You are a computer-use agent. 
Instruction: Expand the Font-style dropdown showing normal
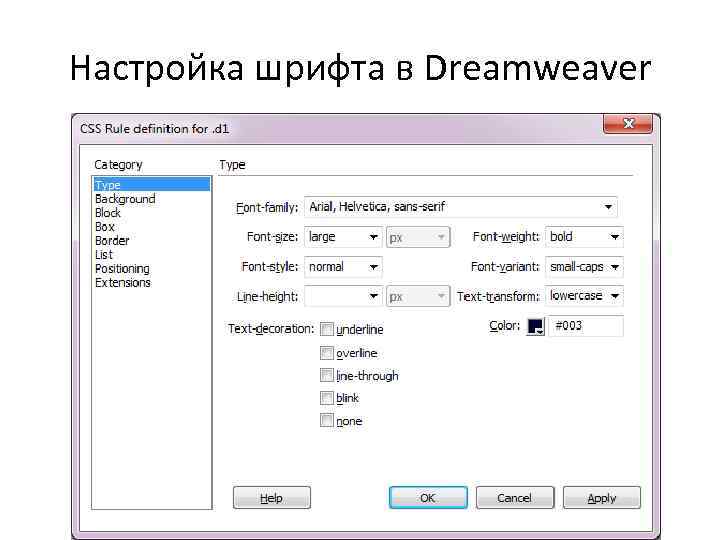point(343,267)
